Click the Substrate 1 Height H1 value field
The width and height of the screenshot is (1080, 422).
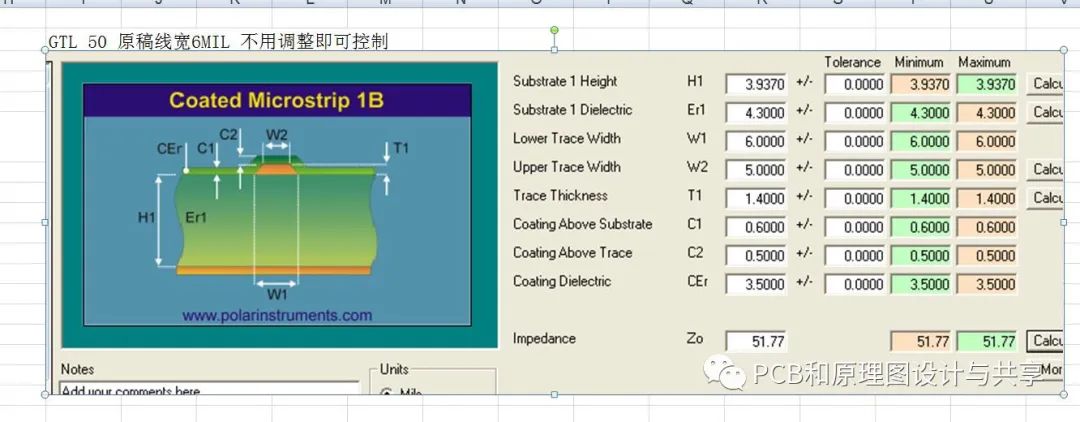point(756,85)
